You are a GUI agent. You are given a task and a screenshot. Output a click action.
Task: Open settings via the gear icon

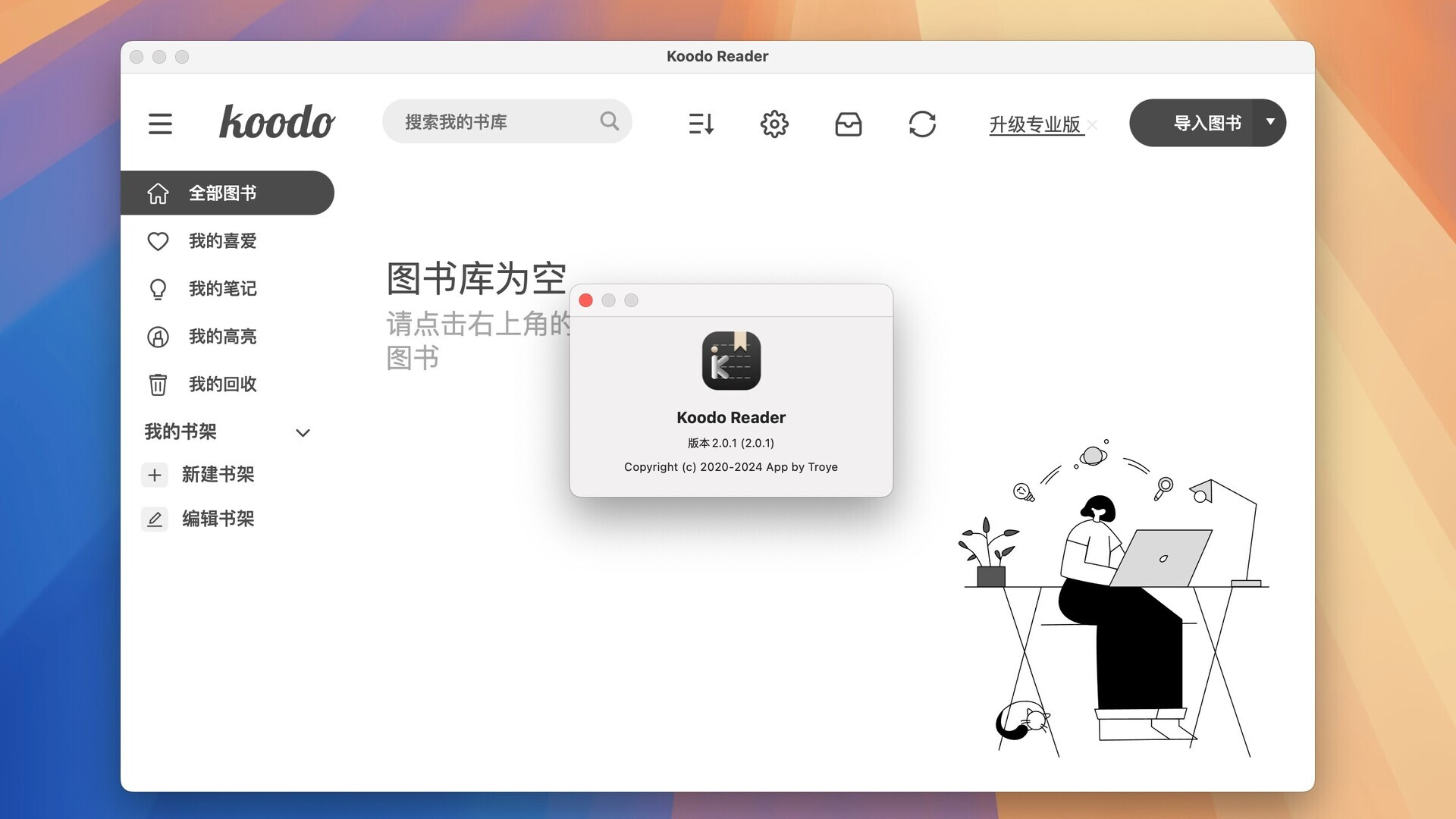[774, 124]
